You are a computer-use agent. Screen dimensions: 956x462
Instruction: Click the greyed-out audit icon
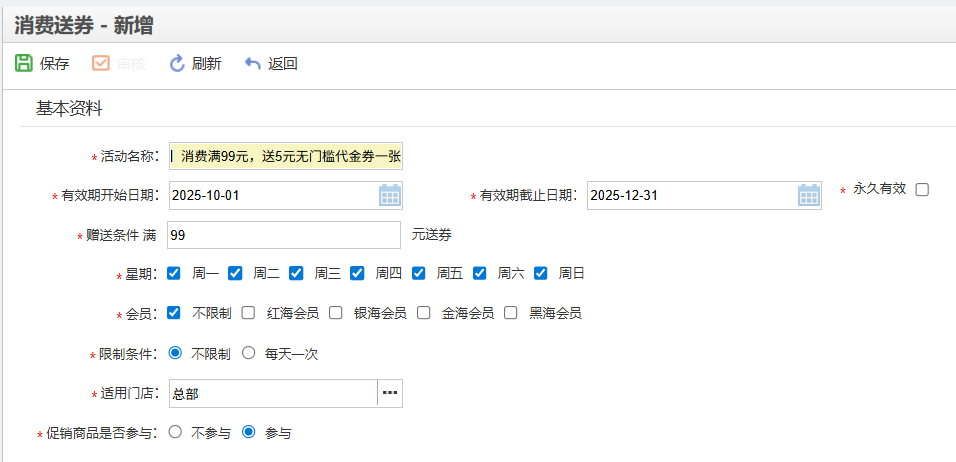[x=101, y=63]
